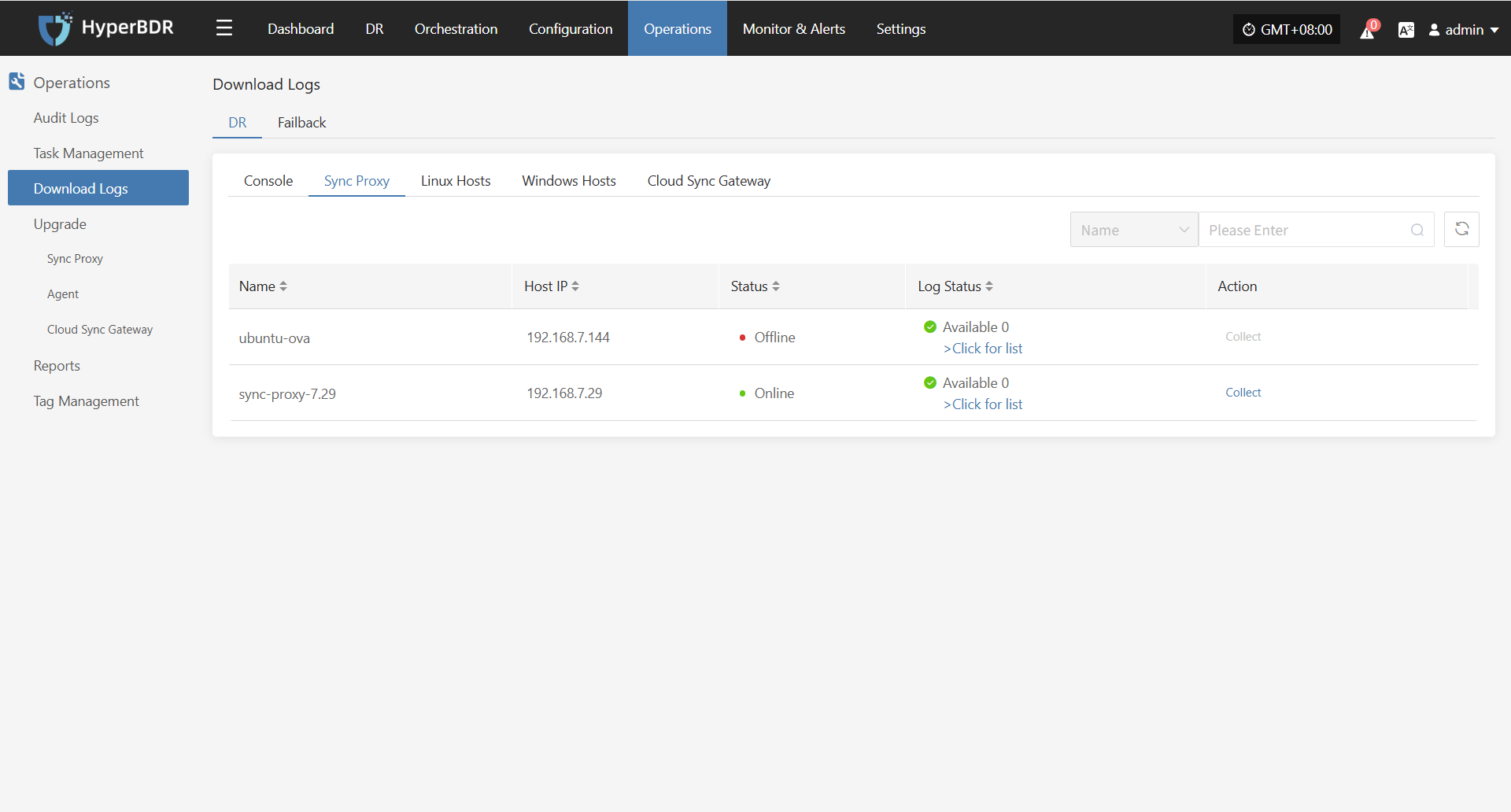Select Download Logs in sidebar
The width and height of the screenshot is (1511, 812).
[98, 188]
